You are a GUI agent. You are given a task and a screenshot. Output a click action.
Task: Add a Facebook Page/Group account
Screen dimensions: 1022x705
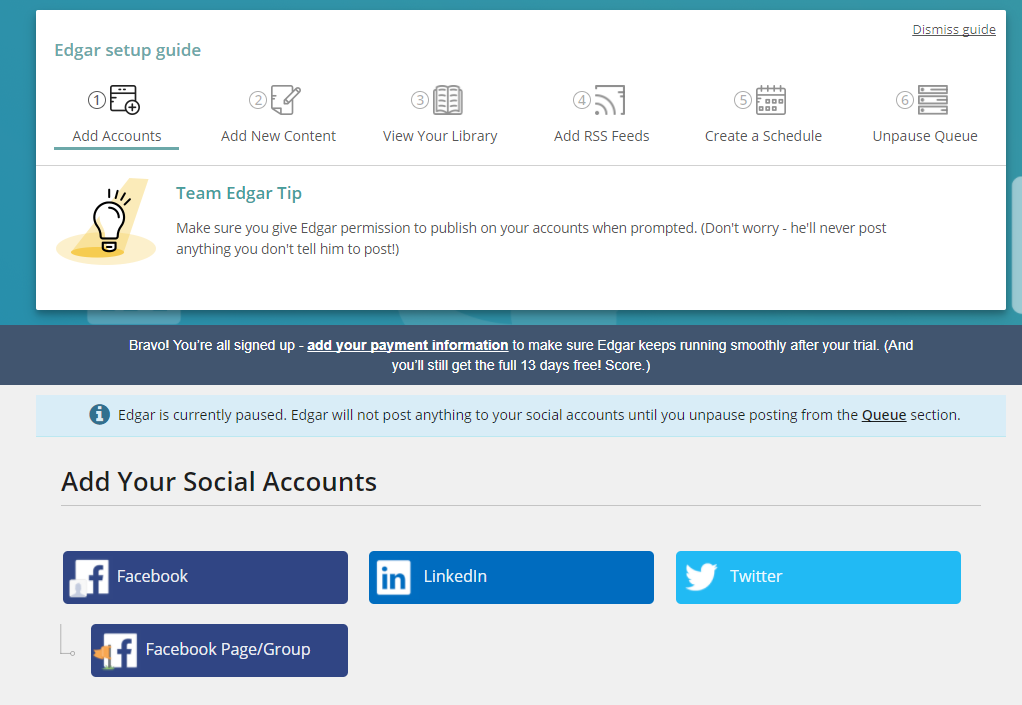(x=219, y=650)
